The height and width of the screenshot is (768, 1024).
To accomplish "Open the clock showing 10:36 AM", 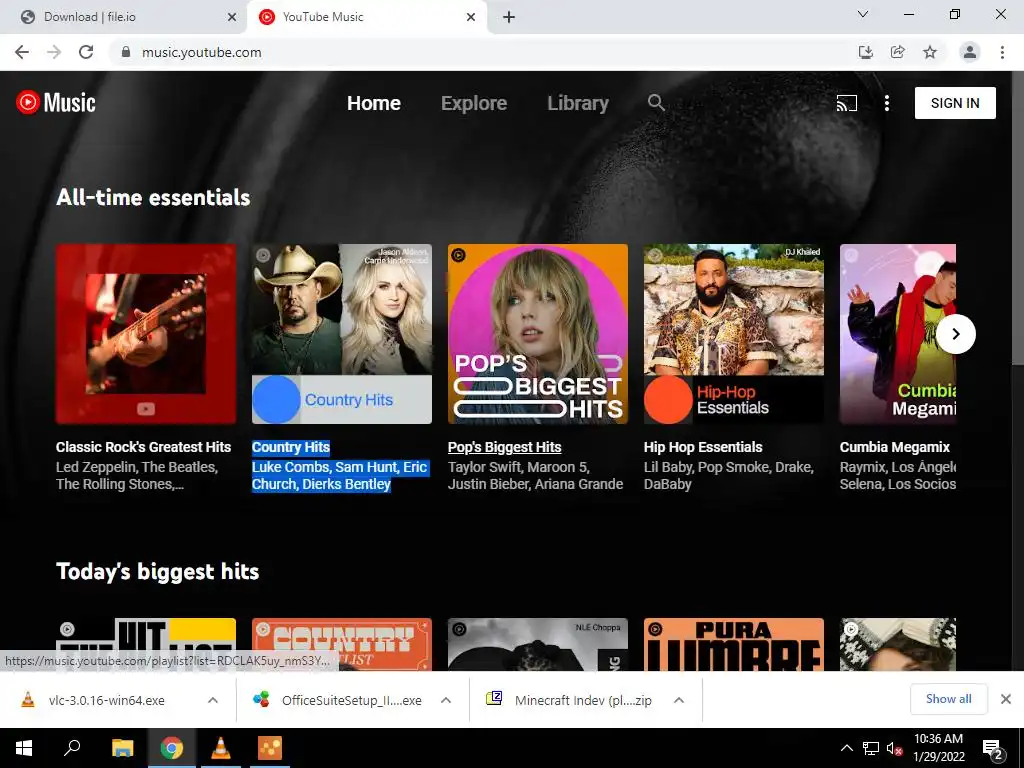I will [x=938, y=748].
